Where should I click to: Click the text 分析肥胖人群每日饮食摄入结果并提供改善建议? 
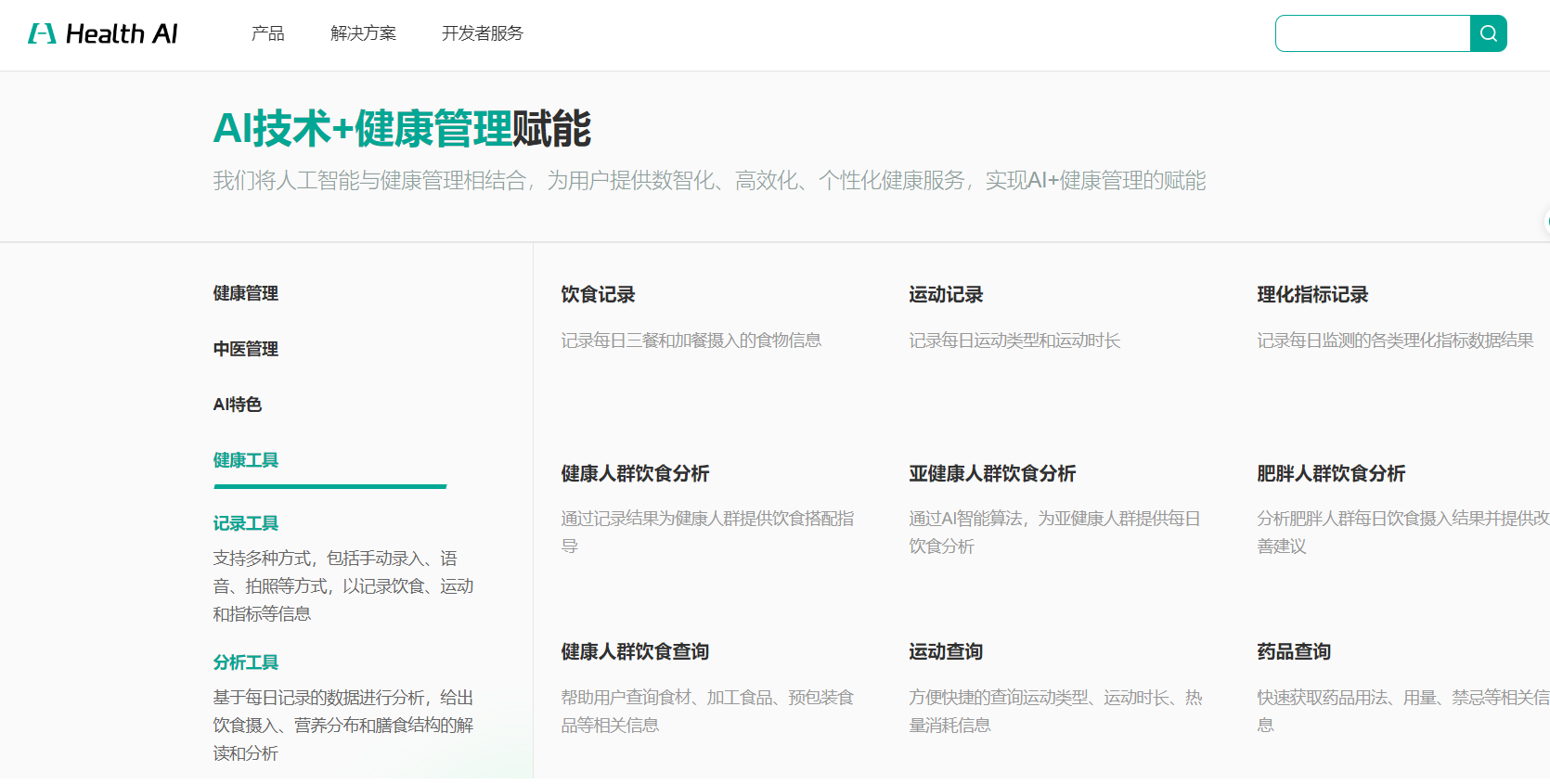pyautogui.click(x=1403, y=533)
